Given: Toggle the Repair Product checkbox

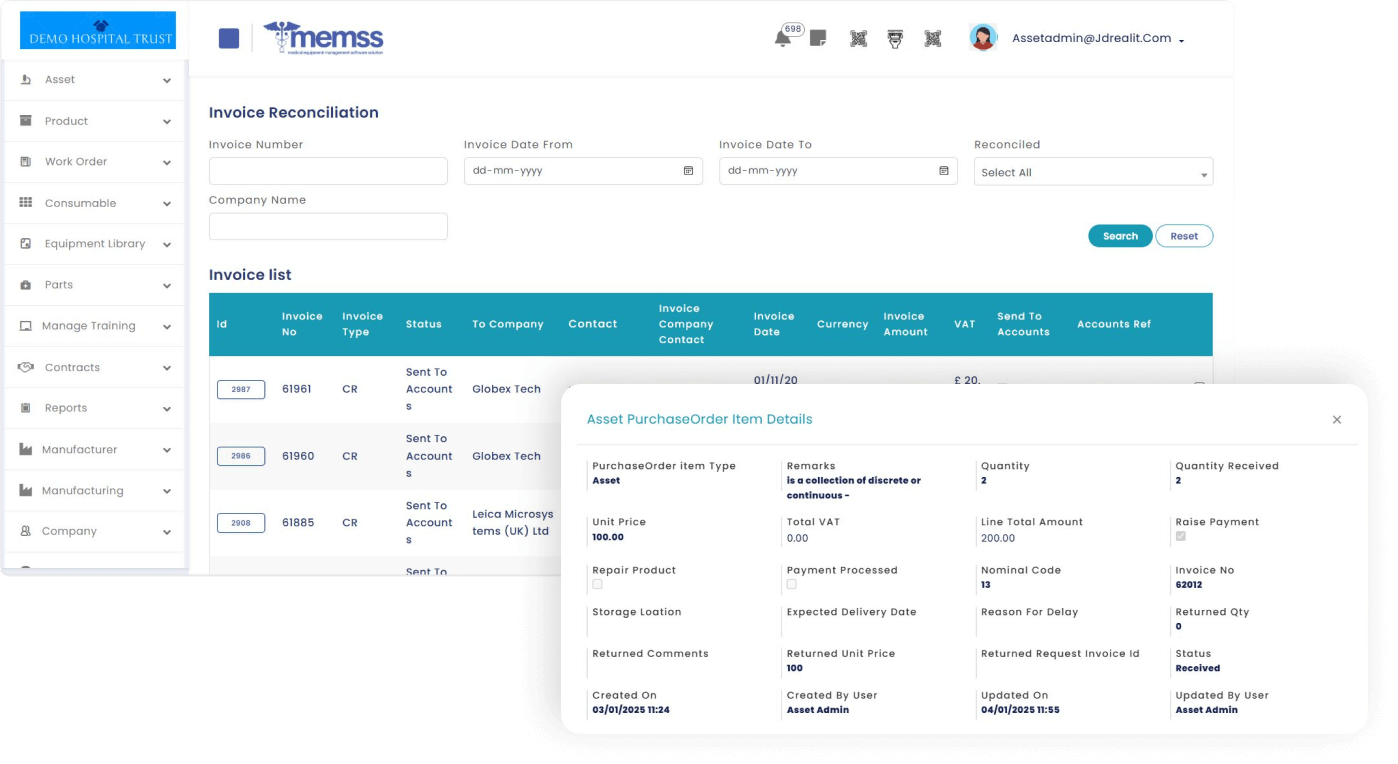Looking at the screenshot, I should pyautogui.click(x=597, y=584).
